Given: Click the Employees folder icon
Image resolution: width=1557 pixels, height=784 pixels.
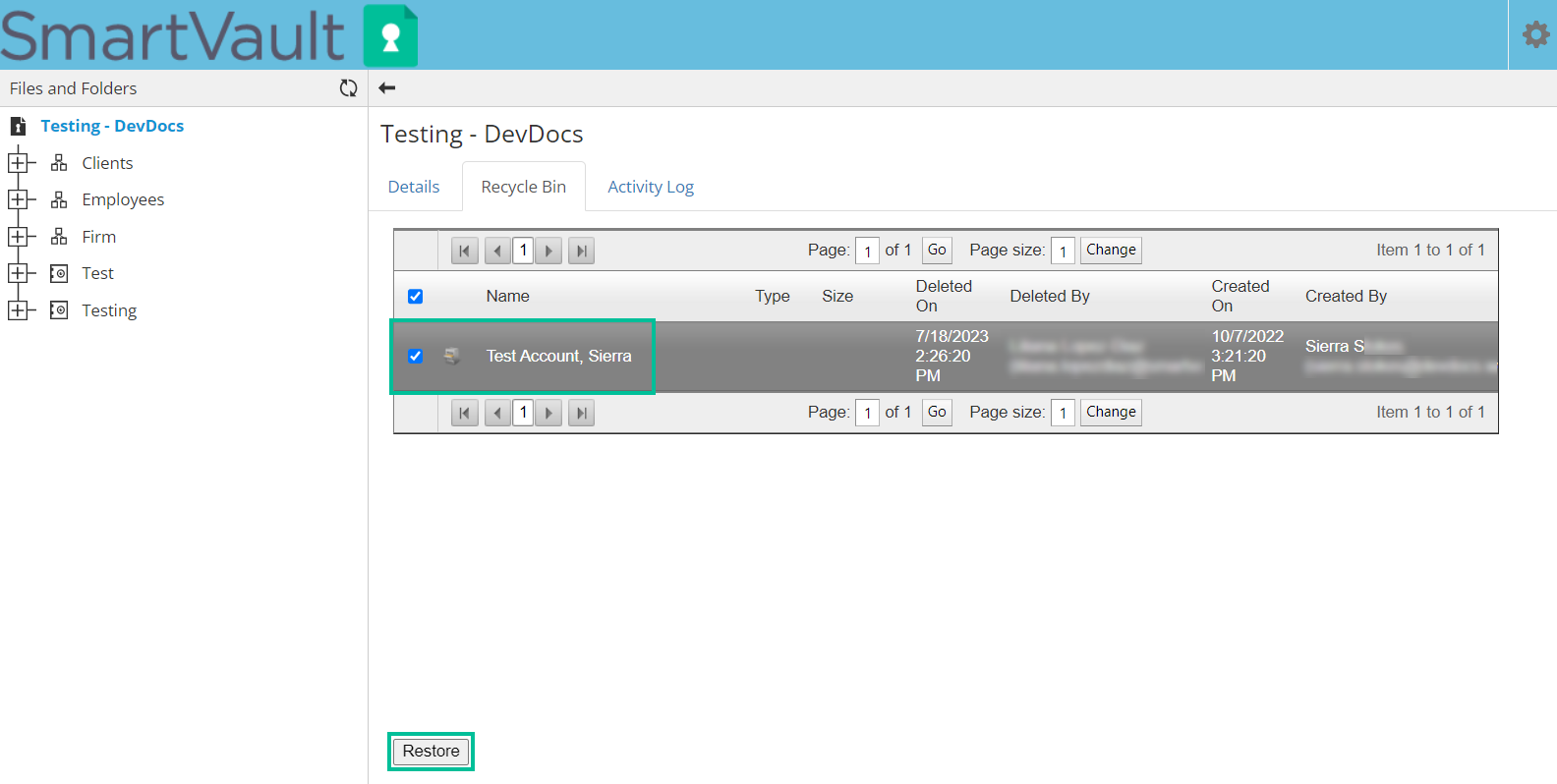Looking at the screenshot, I should pyautogui.click(x=59, y=199).
